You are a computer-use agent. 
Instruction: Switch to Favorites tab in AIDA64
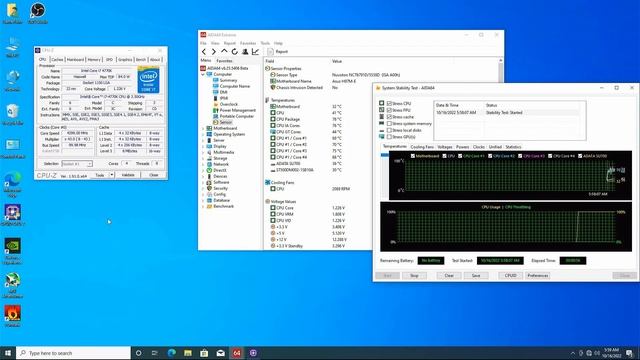click(224, 61)
